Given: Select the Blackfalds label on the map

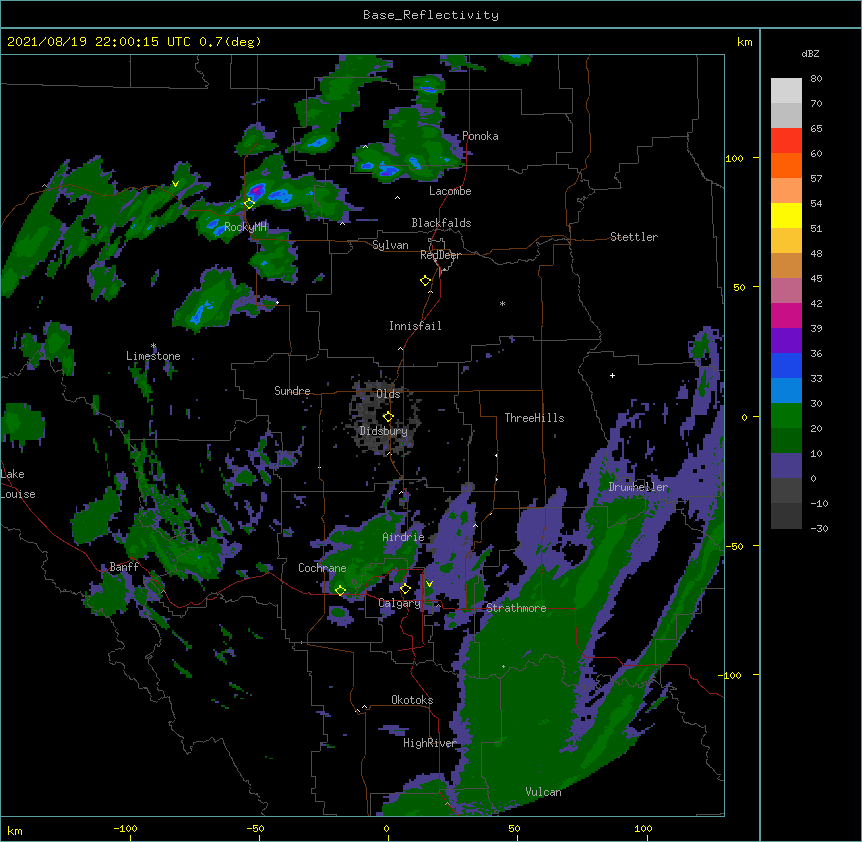Looking at the screenshot, I should click(441, 223).
